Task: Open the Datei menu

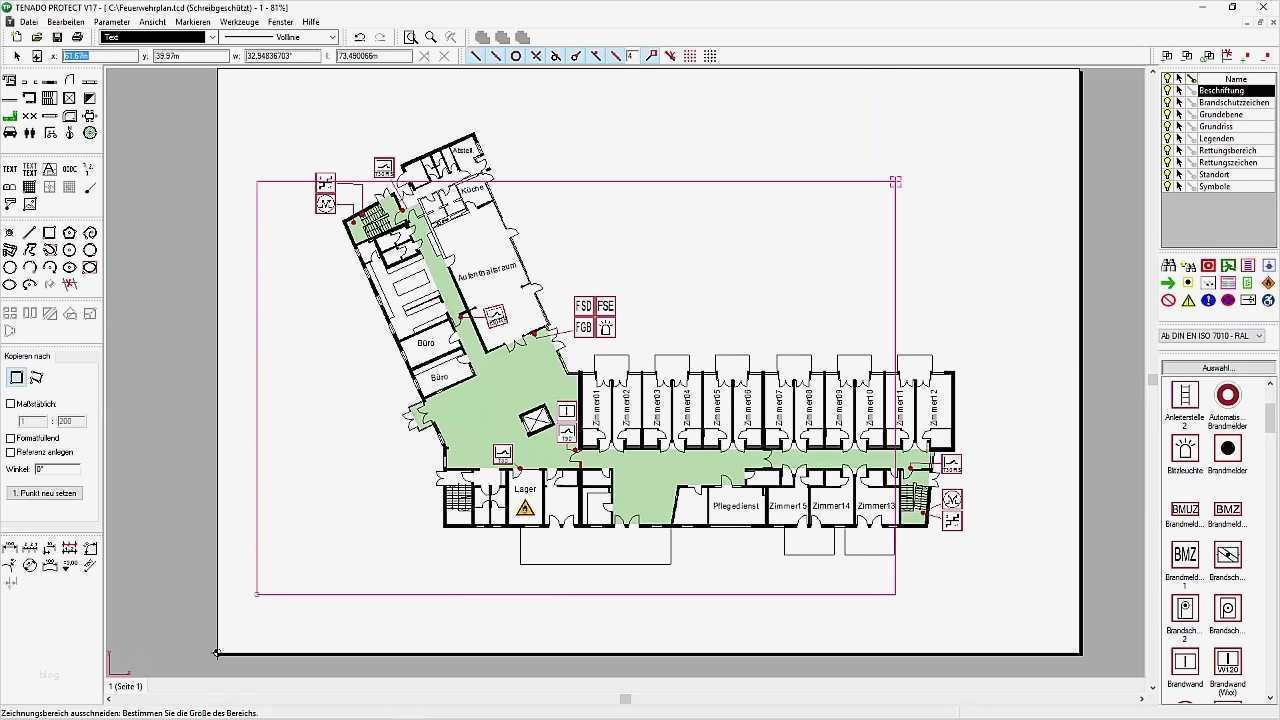Action: point(29,21)
